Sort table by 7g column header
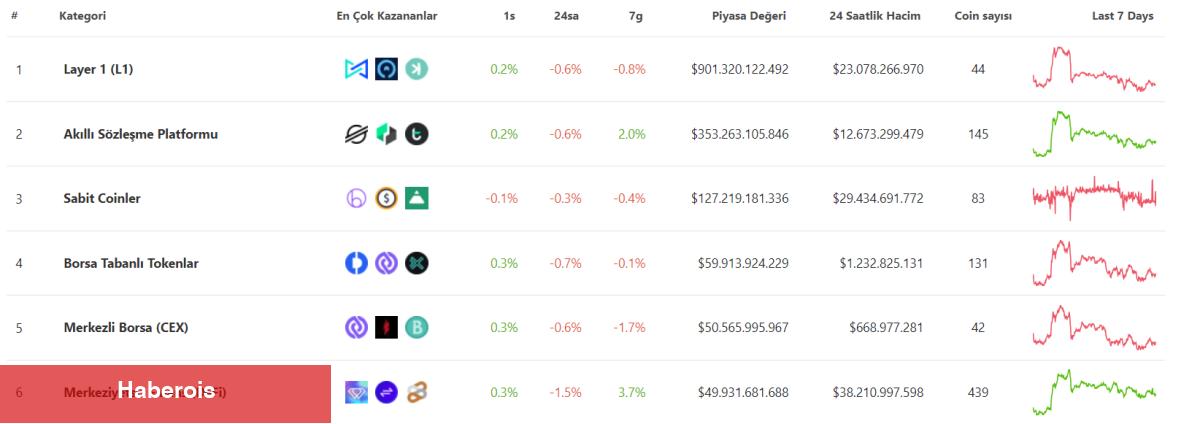The image size is (1200, 424). 637,16
